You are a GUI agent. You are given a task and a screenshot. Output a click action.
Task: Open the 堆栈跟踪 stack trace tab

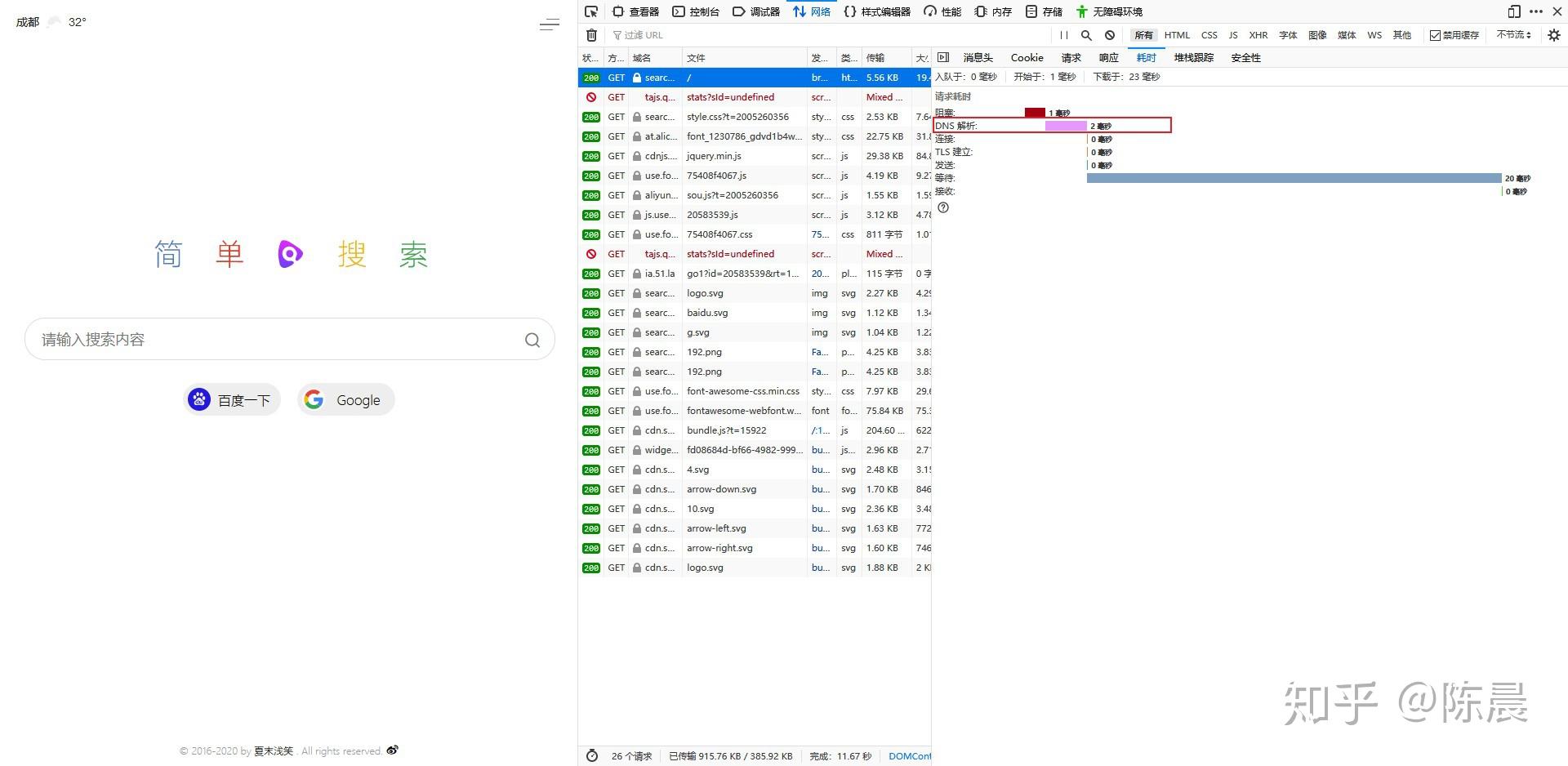[1193, 57]
